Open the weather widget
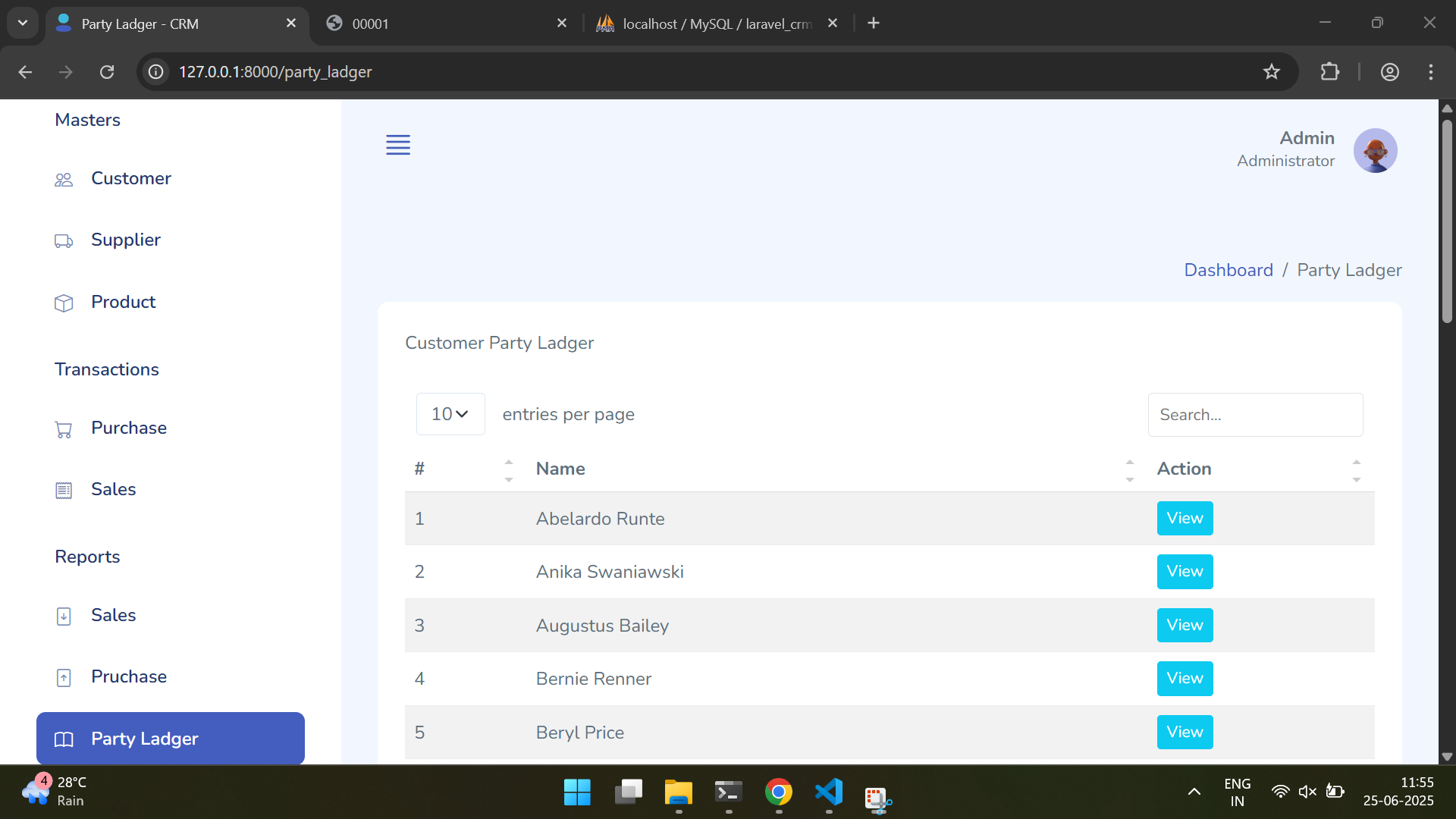Image resolution: width=1456 pixels, height=819 pixels. point(55,791)
